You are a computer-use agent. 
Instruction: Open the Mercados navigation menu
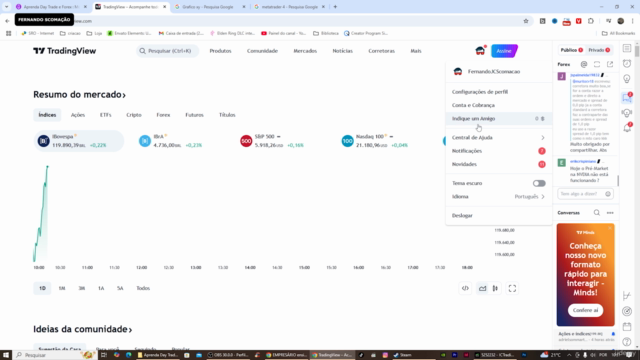[305, 51]
